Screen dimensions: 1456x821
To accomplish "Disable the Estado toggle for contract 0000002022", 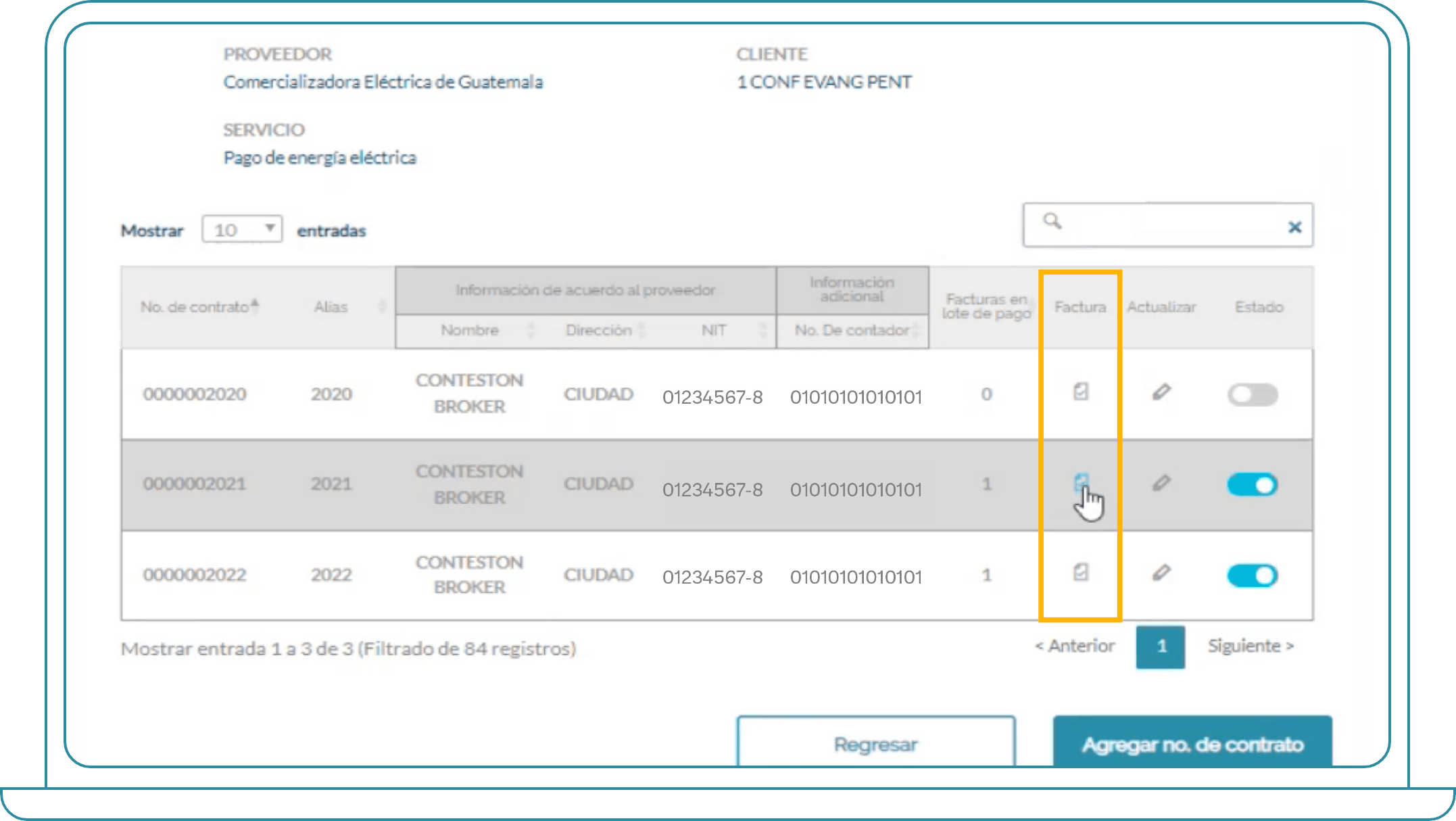I will point(1253,576).
